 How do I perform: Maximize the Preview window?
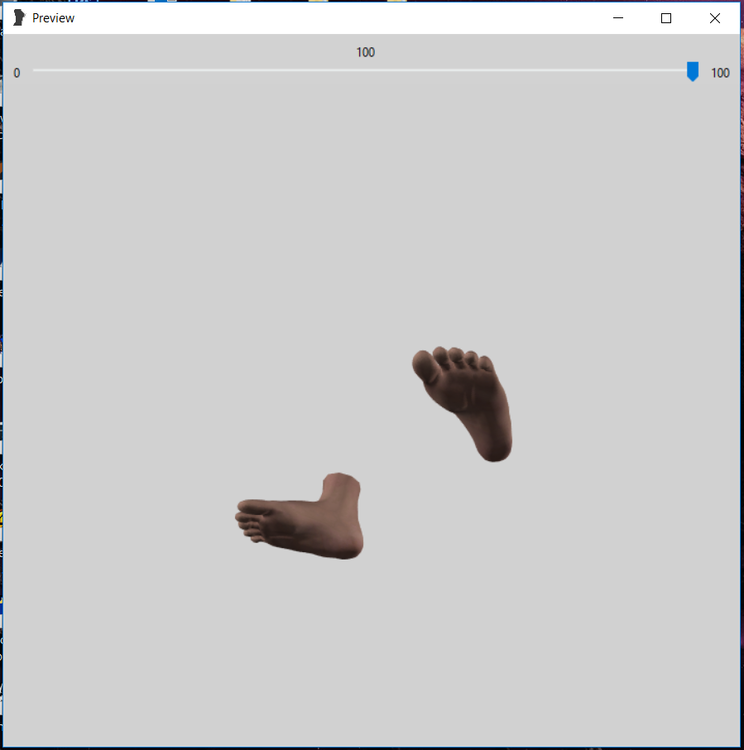(x=666, y=18)
